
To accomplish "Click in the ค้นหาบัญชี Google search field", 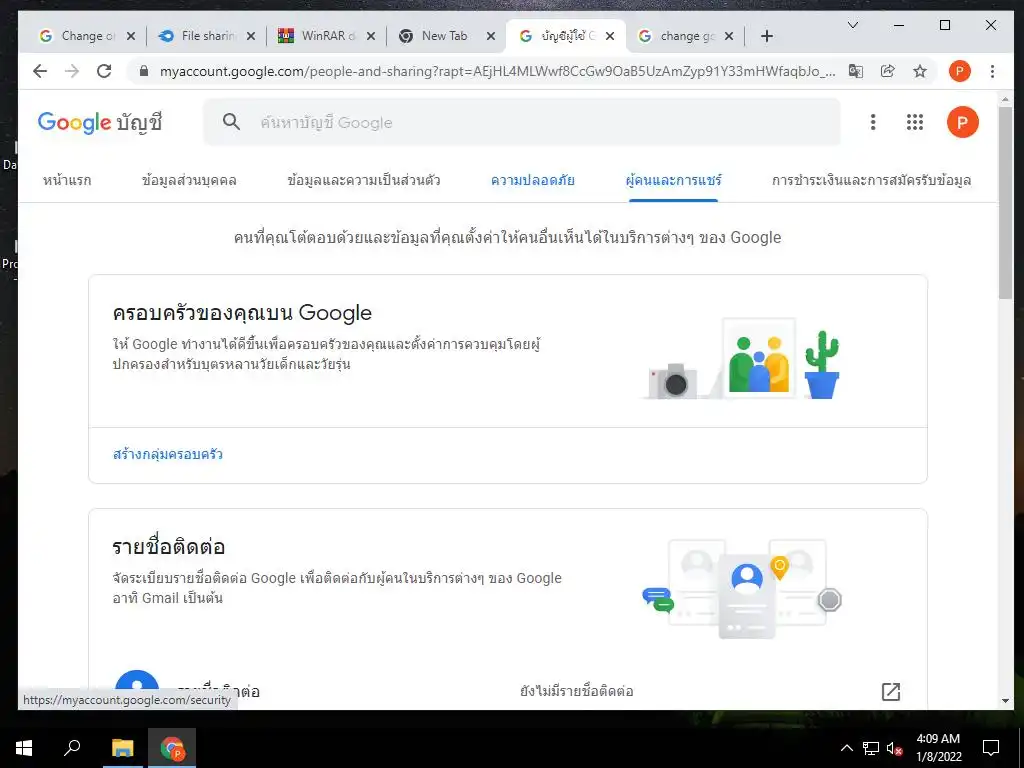I will tap(522, 122).
